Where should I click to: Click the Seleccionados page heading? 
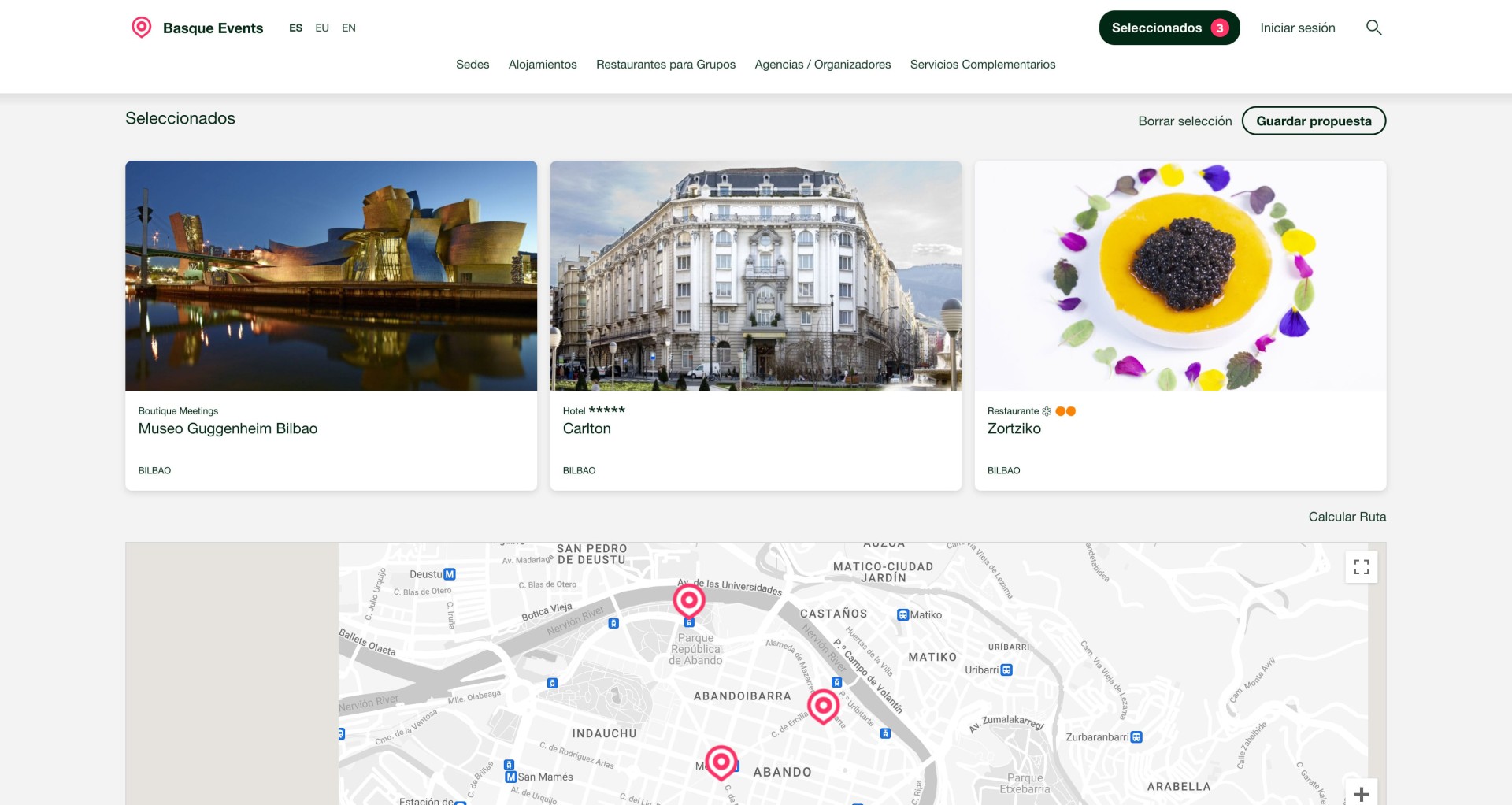point(180,118)
